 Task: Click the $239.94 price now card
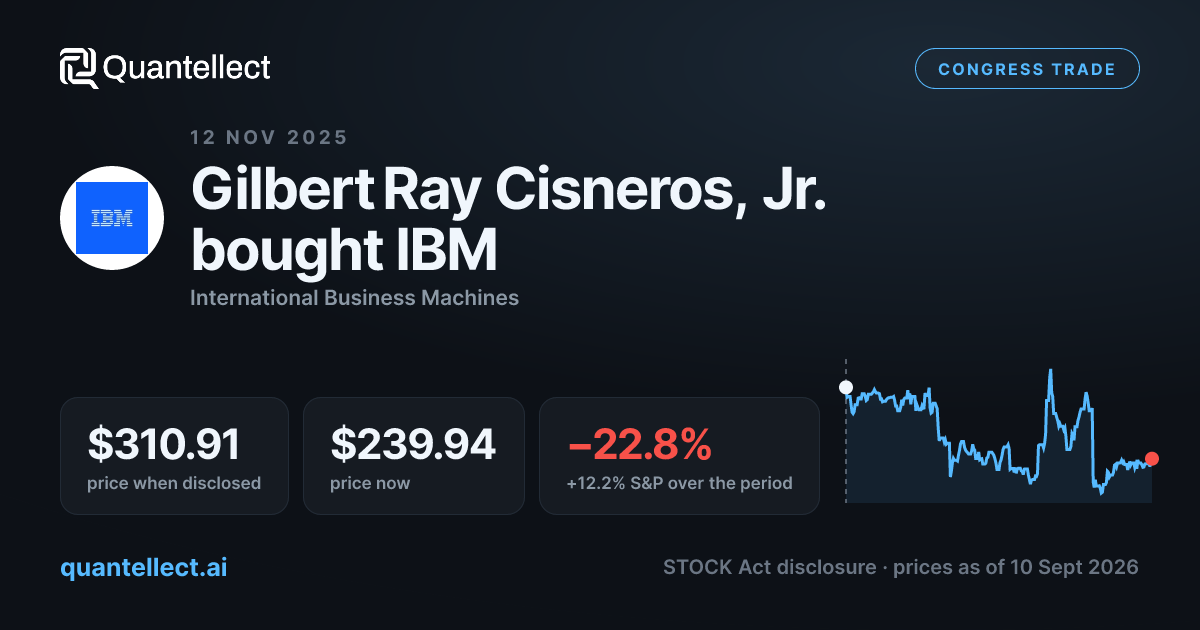414,456
